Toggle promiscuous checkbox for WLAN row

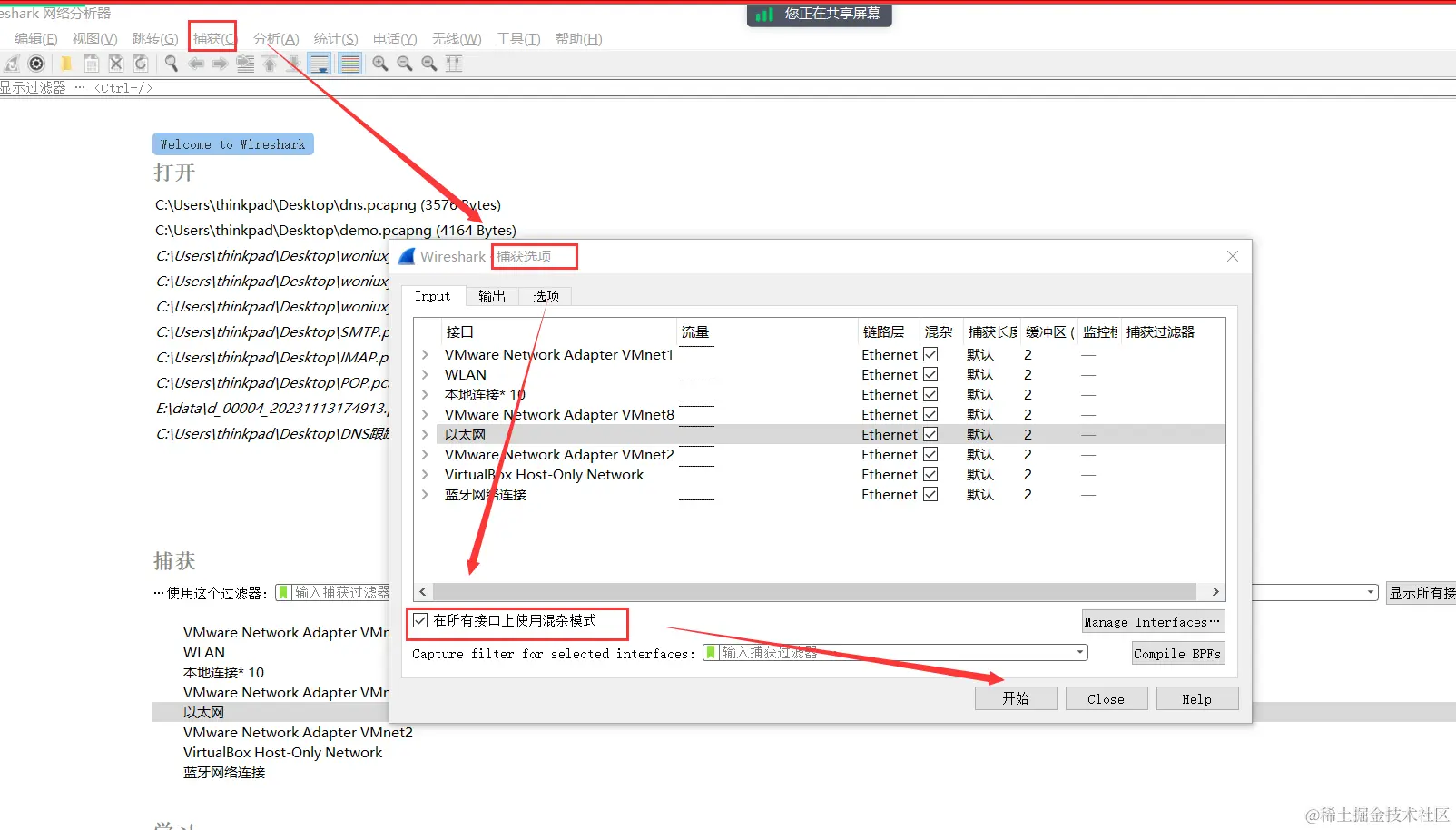[930, 374]
